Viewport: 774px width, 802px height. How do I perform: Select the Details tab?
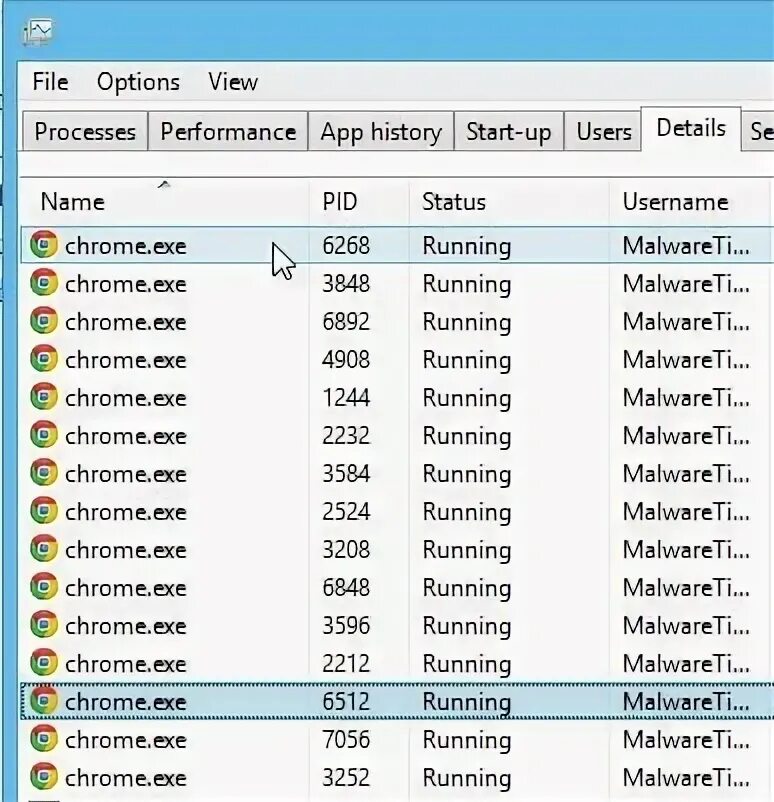(x=691, y=128)
